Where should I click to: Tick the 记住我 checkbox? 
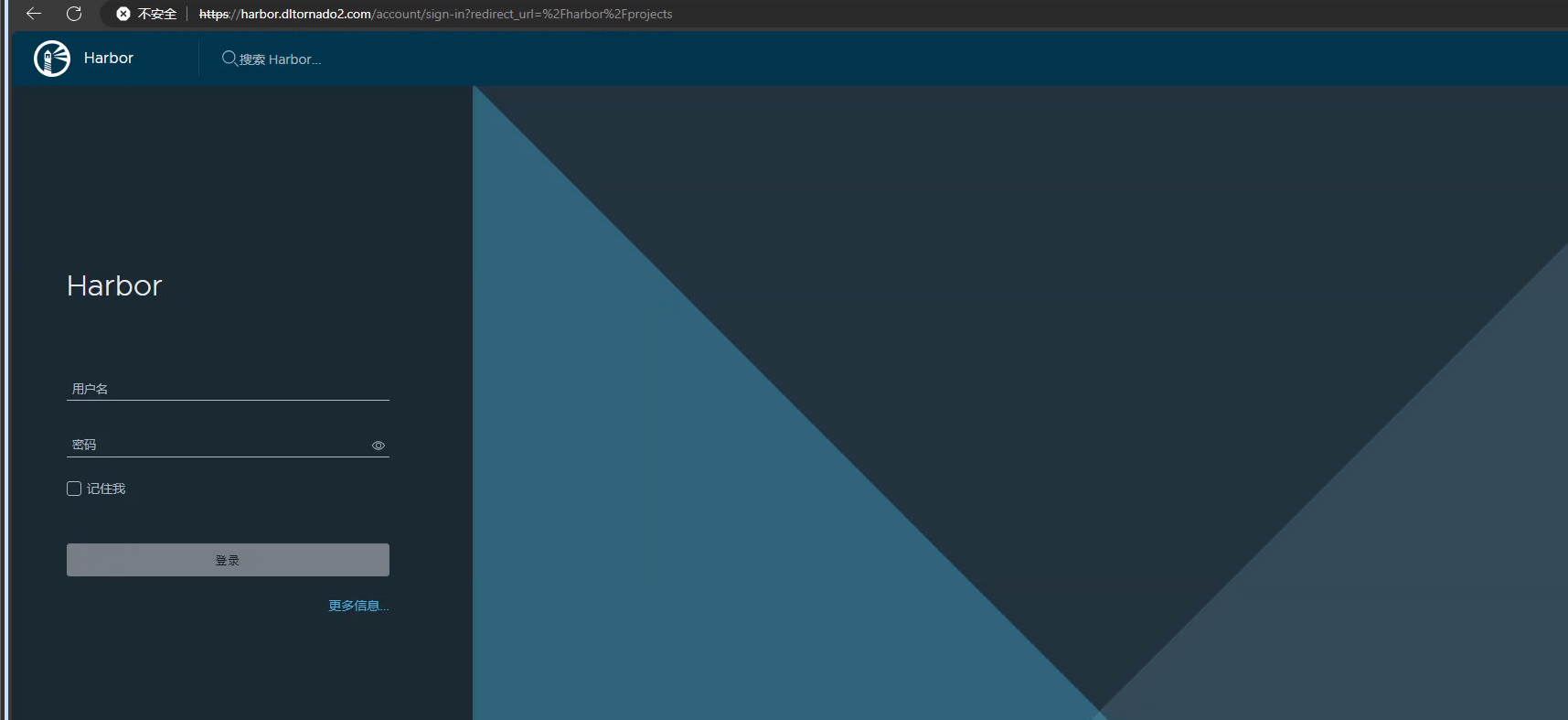click(x=74, y=489)
